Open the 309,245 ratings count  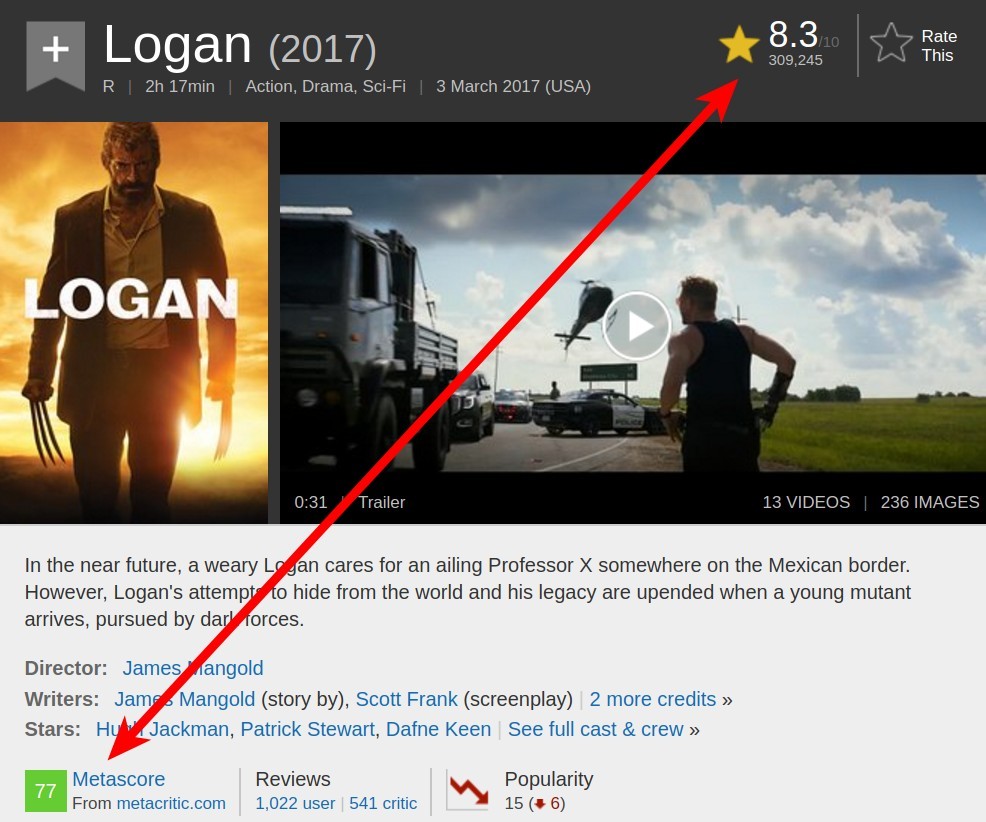pos(795,60)
